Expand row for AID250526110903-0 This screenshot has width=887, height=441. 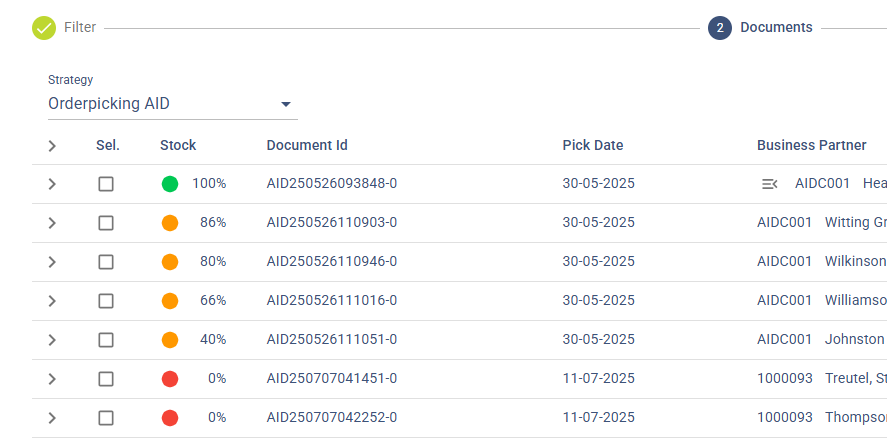pos(52,223)
